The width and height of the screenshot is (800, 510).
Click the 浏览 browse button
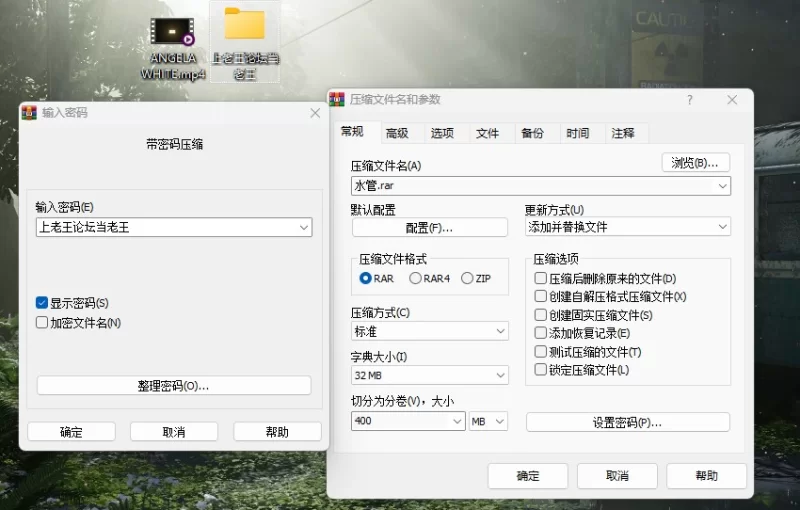coord(695,162)
